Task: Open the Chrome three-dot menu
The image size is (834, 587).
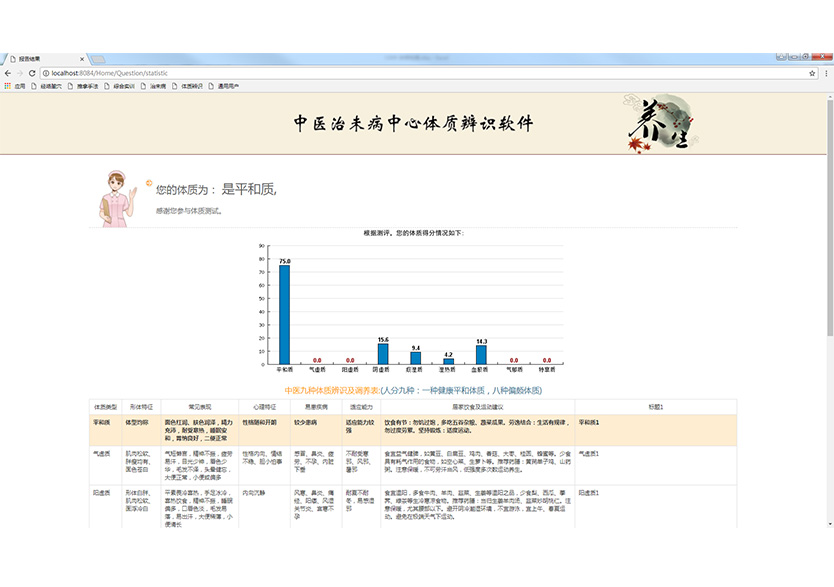Action: pyautogui.click(x=827, y=73)
